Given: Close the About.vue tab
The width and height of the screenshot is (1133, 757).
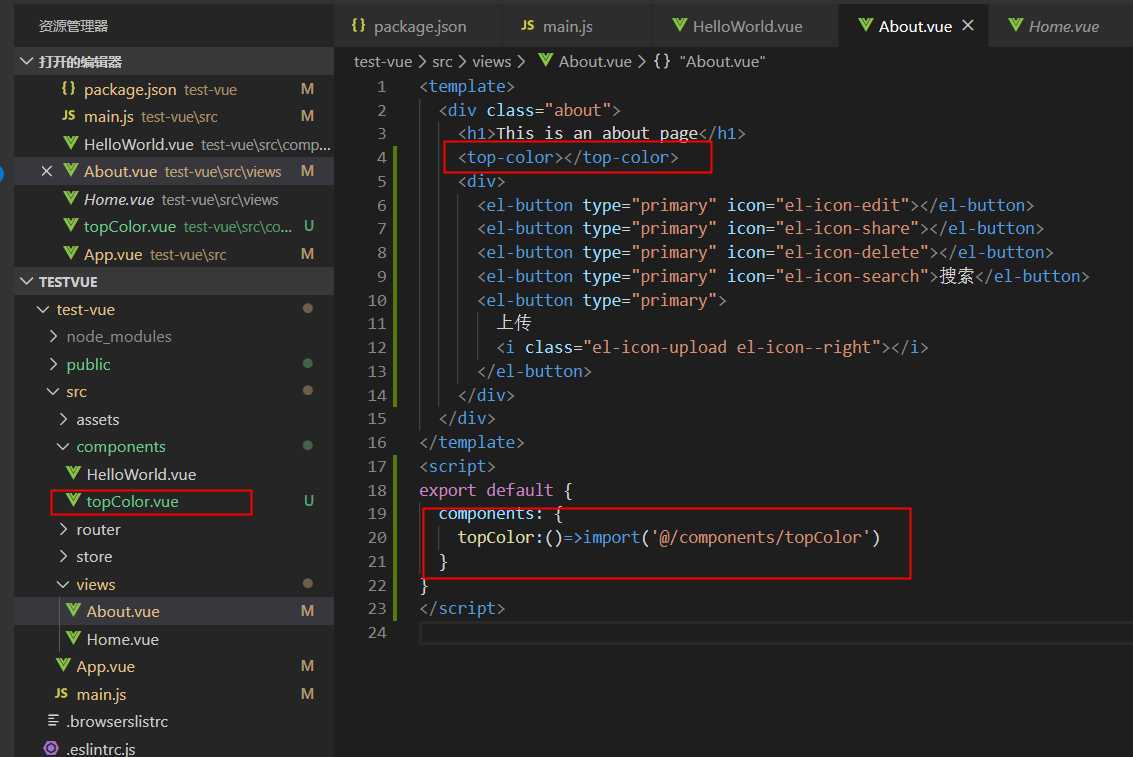Looking at the screenshot, I should click(x=968, y=26).
